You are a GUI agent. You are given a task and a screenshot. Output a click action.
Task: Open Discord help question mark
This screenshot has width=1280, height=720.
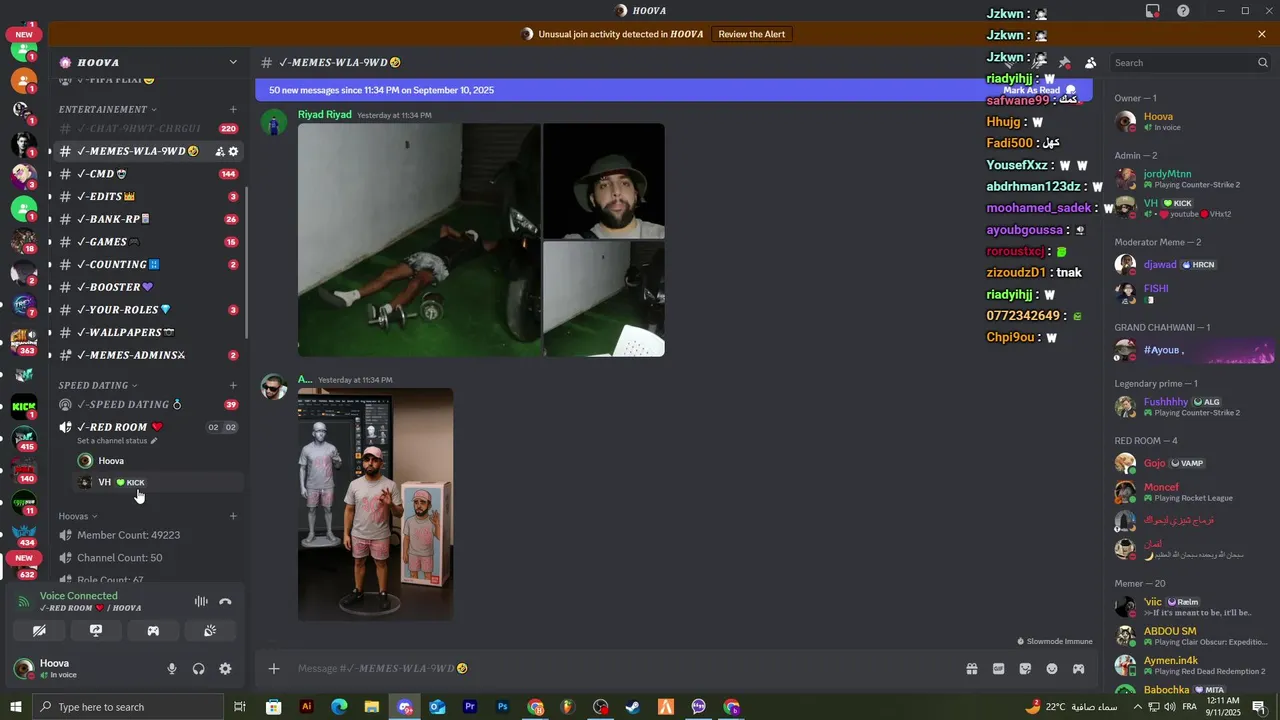pyautogui.click(x=1183, y=11)
